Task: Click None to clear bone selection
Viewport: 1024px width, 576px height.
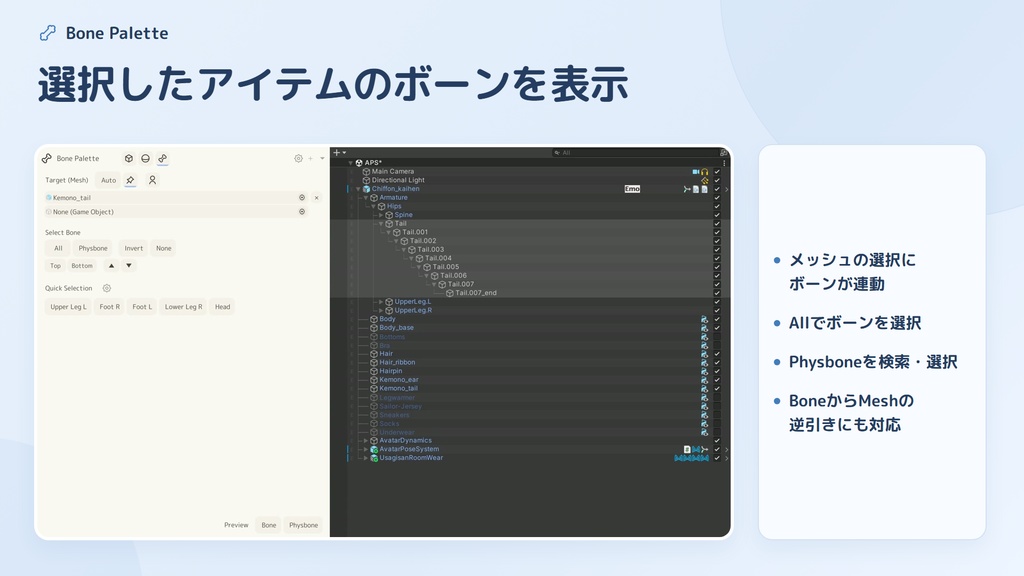Action: [x=163, y=248]
